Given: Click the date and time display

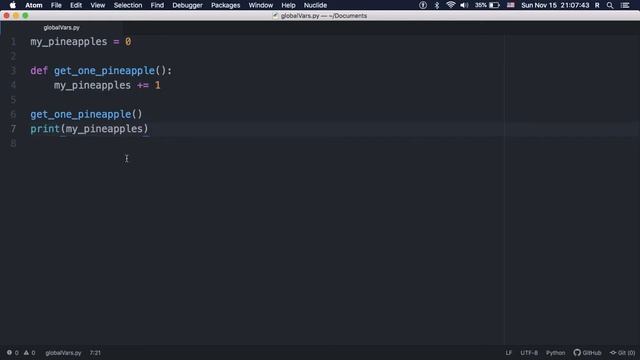Looking at the screenshot, I should (555, 5).
